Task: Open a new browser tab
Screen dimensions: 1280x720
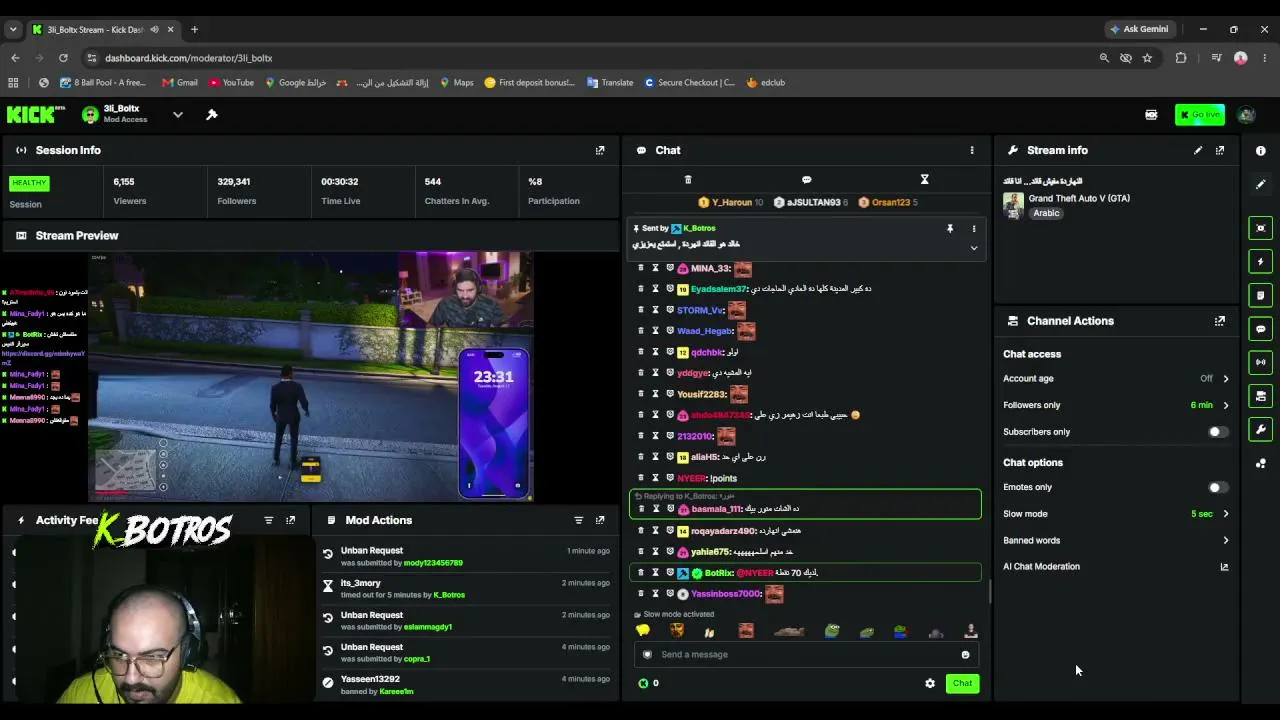Action: point(194,29)
